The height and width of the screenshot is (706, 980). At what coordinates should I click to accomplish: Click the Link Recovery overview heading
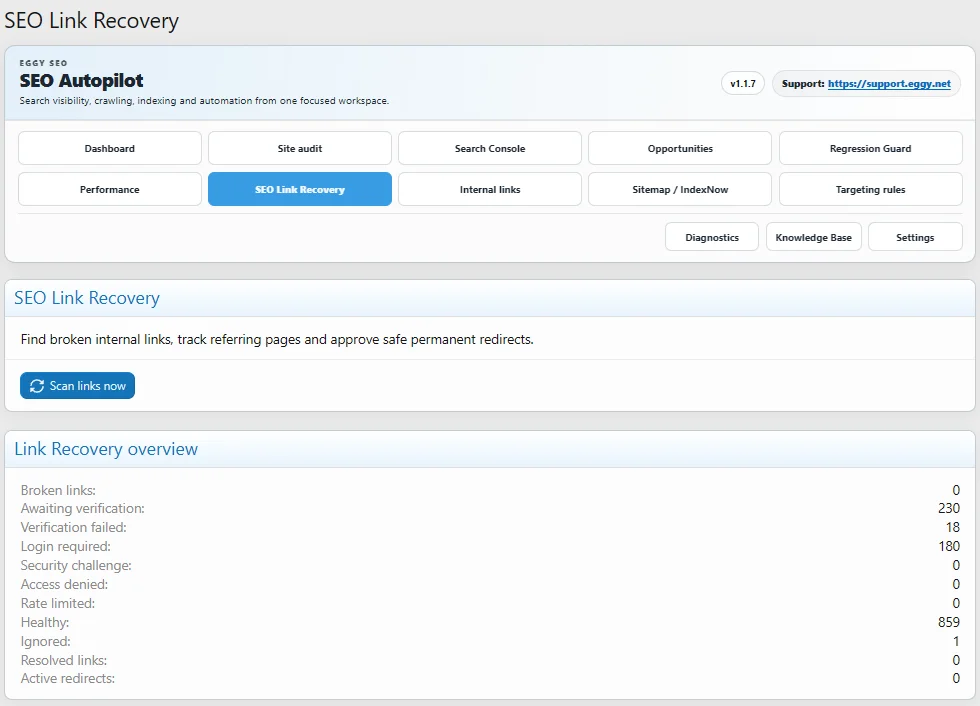[106, 449]
